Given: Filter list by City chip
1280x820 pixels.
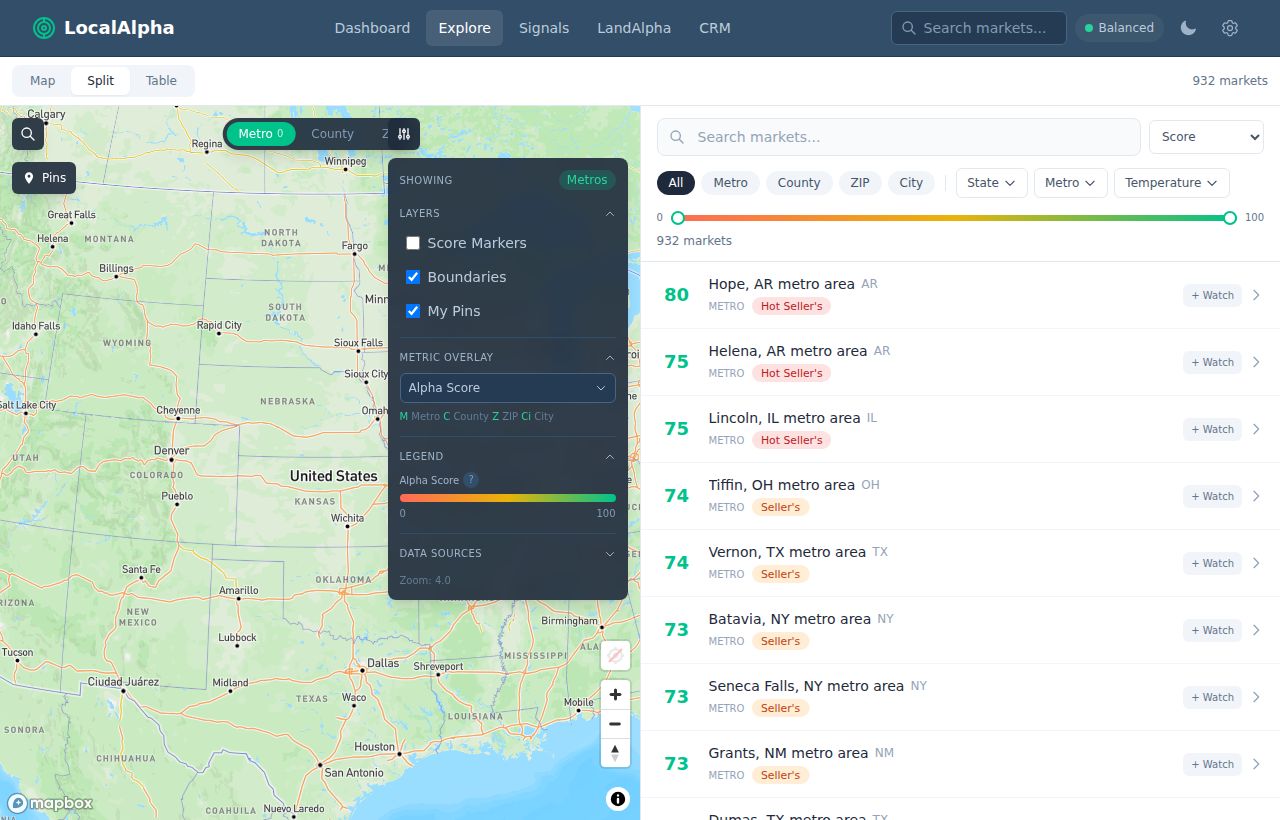Looking at the screenshot, I should point(911,183).
